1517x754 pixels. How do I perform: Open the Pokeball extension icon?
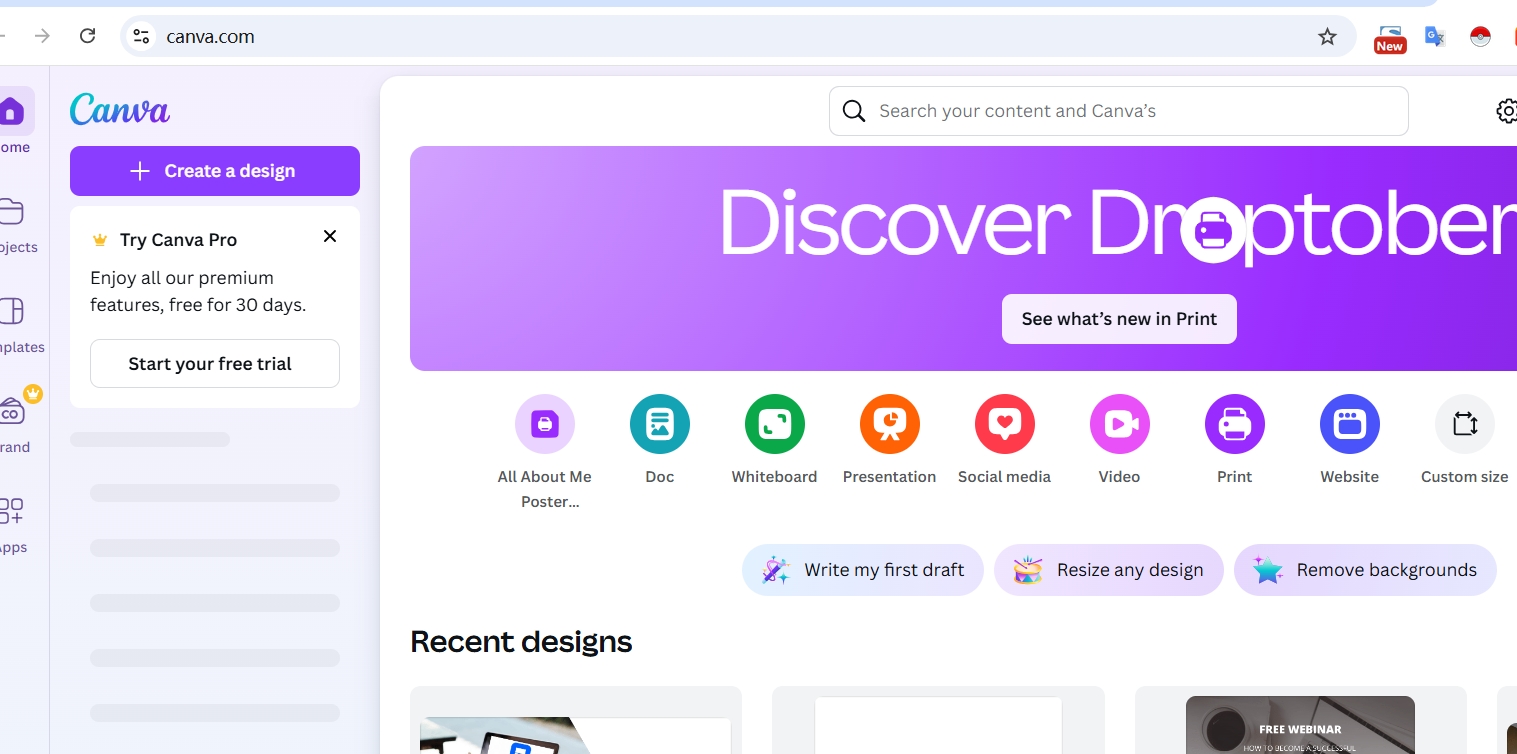tap(1480, 37)
